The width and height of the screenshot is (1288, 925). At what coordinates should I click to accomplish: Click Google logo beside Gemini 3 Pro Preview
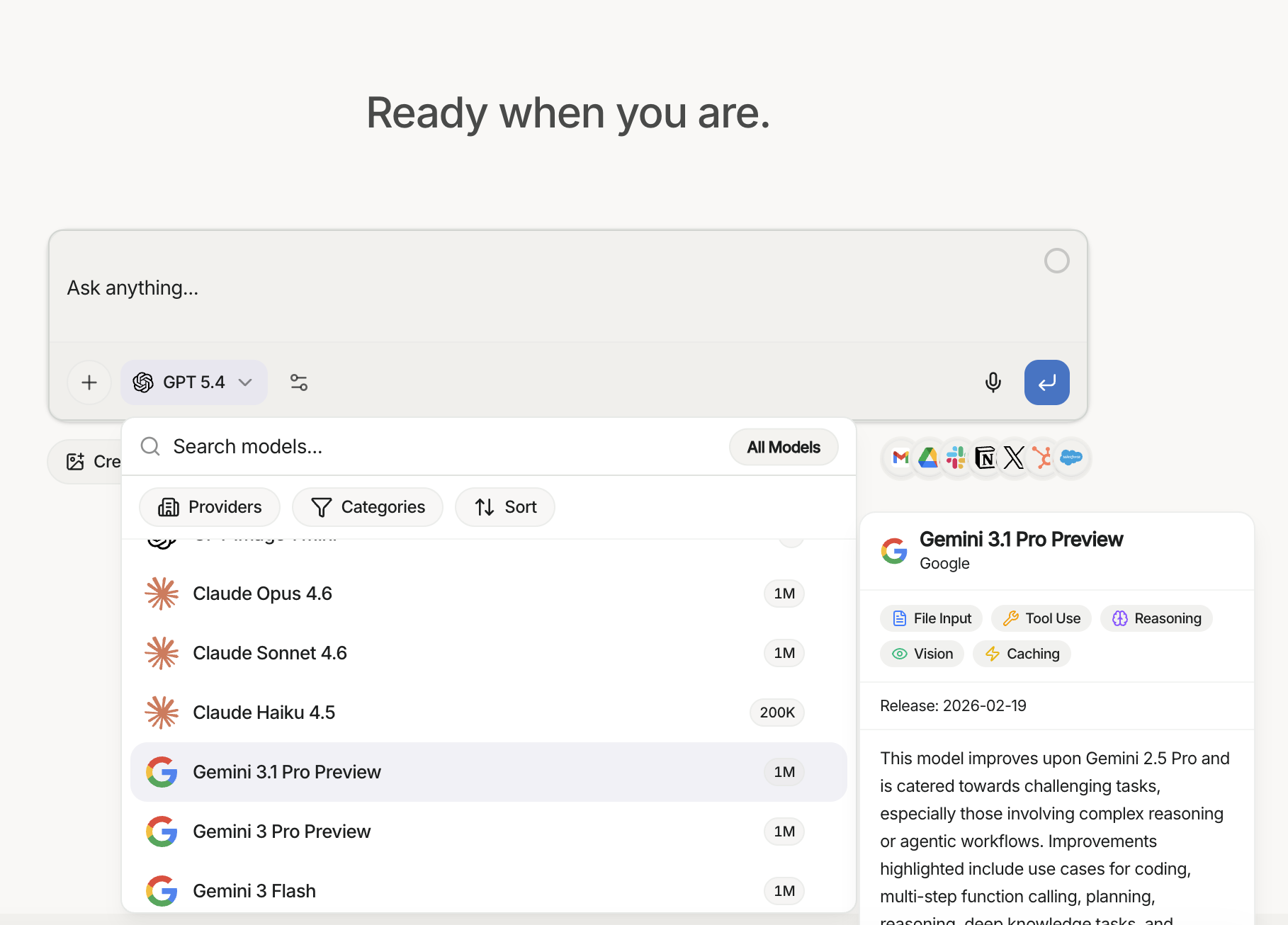pos(162,832)
